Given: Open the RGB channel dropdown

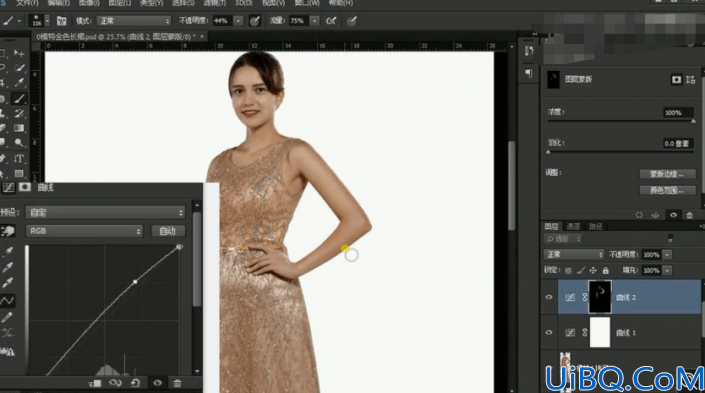Looking at the screenshot, I should (84, 231).
